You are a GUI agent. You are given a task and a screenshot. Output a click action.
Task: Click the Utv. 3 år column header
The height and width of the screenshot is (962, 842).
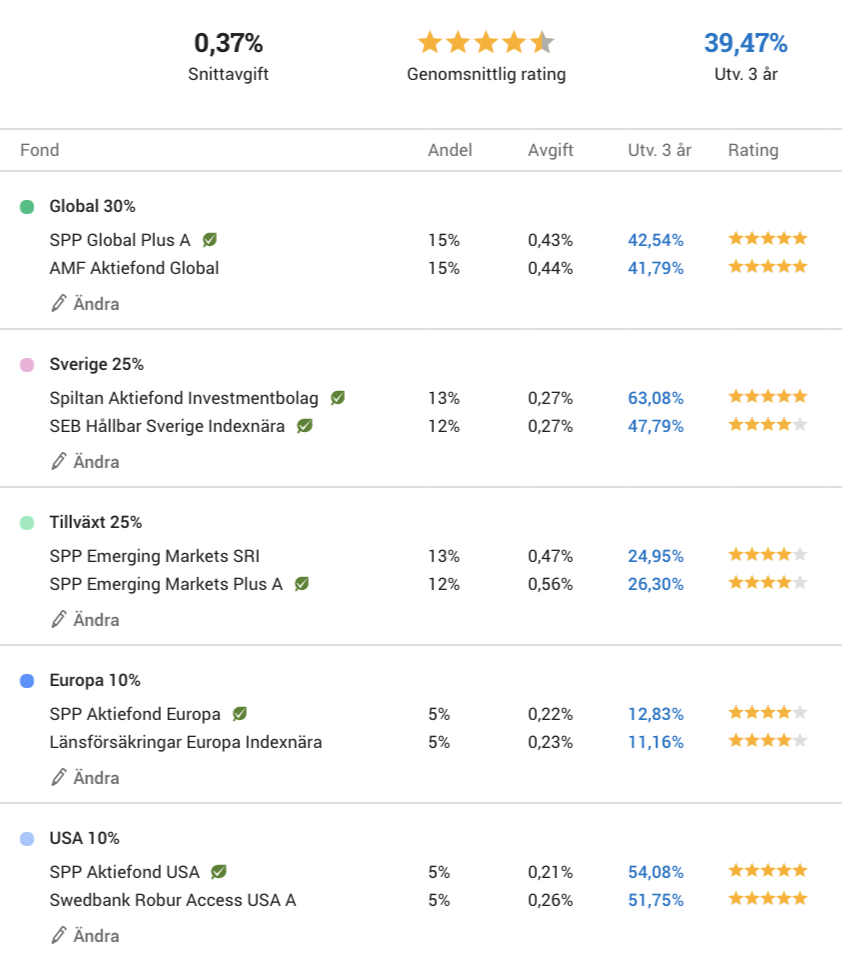tap(659, 150)
